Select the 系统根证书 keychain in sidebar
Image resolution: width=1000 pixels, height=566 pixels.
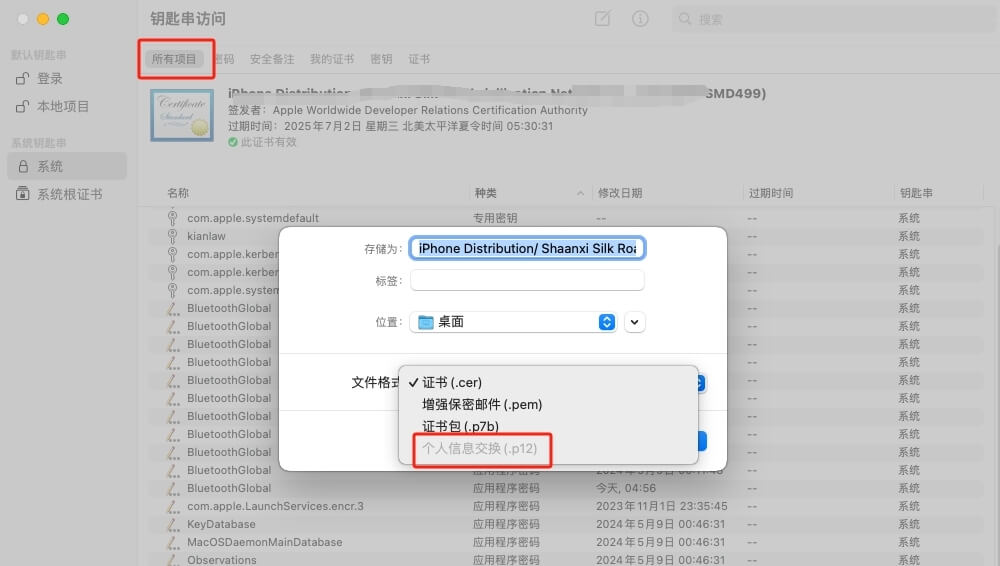coord(67,194)
